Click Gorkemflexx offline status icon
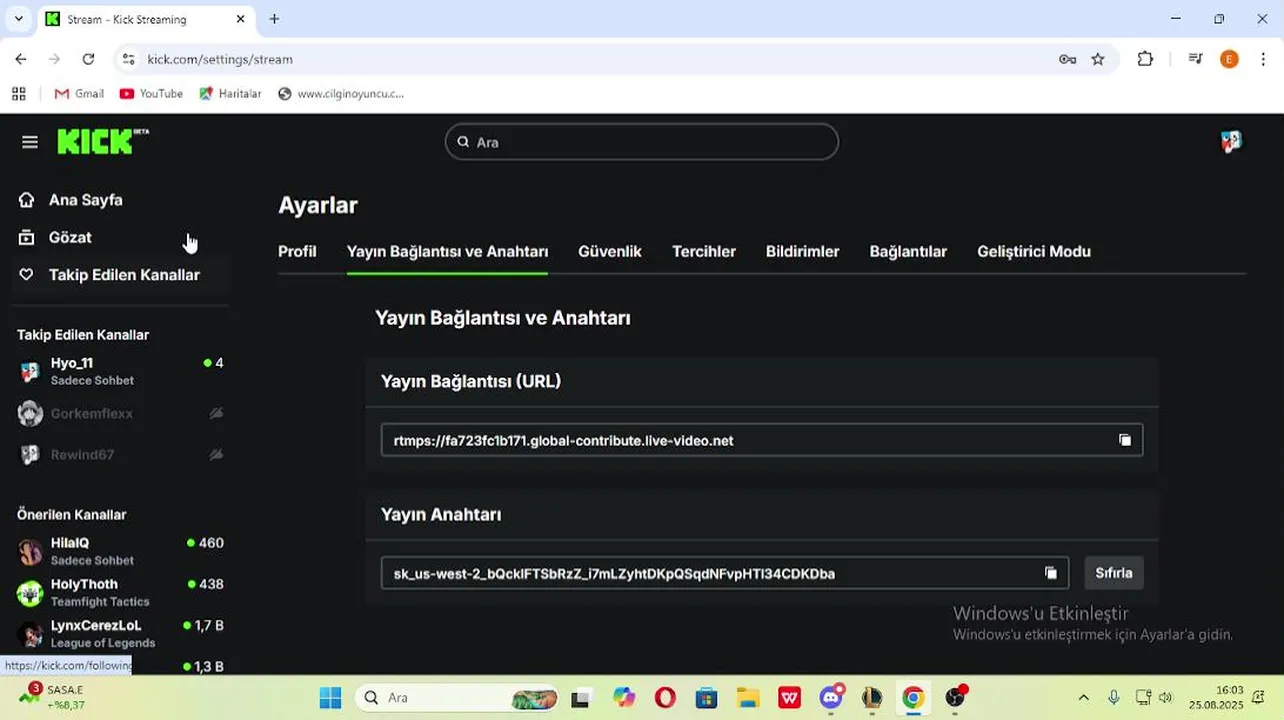The width and height of the screenshot is (1284, 720). [216, 413]
